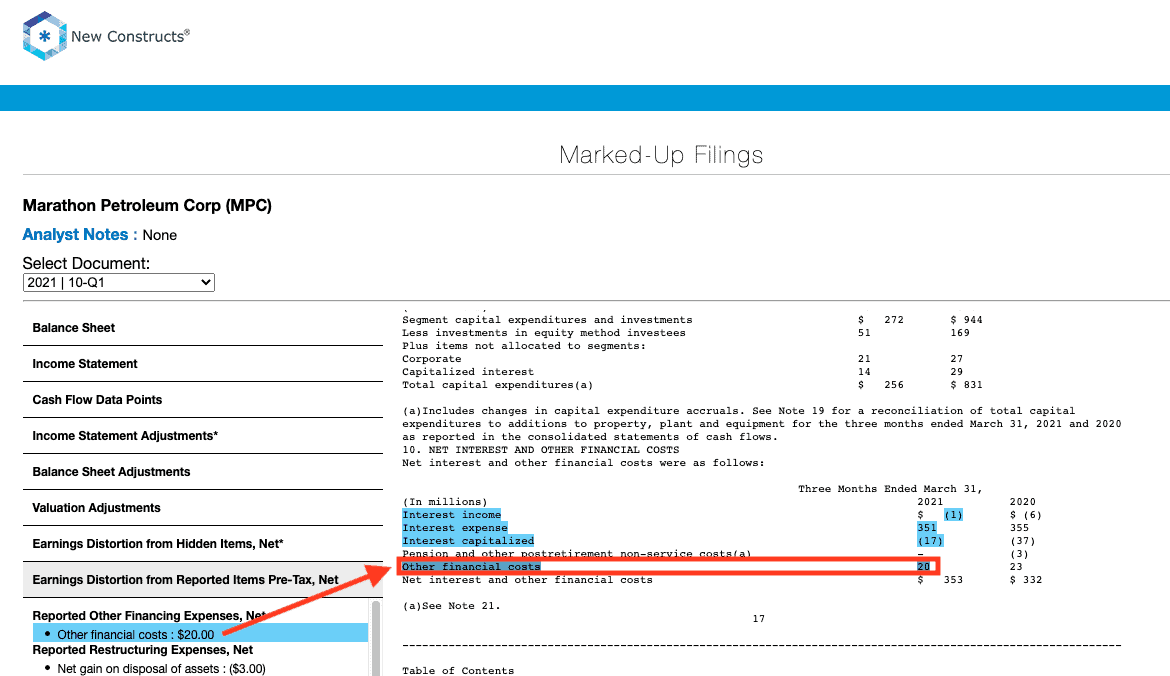Click the highlighted value 20 for other financial costs
The width and height of the screenshot is (1170, 676).
coord(924,567)
